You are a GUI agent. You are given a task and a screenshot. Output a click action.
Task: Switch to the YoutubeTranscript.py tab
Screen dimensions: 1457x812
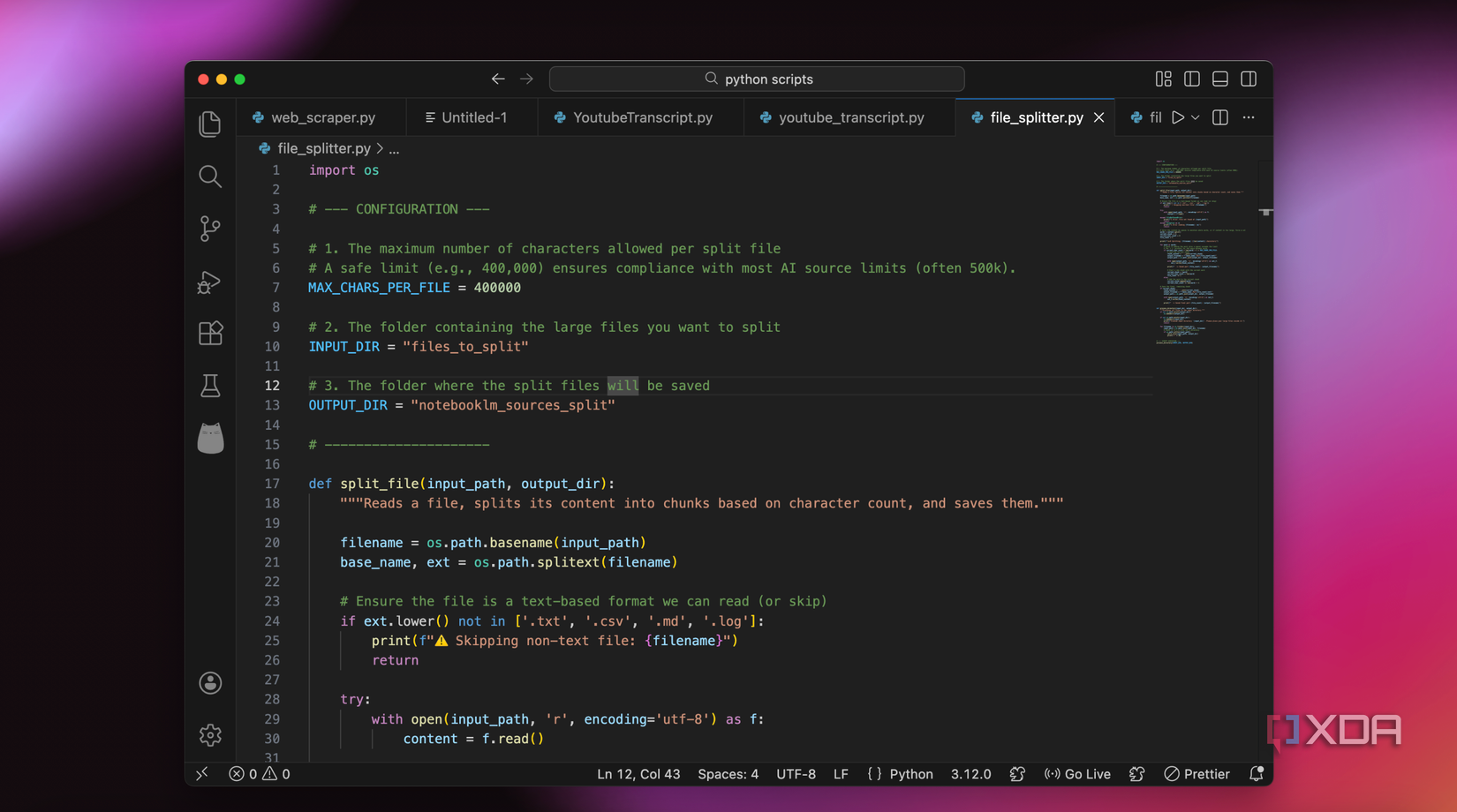pyautogui.click(x=642, y=117)
